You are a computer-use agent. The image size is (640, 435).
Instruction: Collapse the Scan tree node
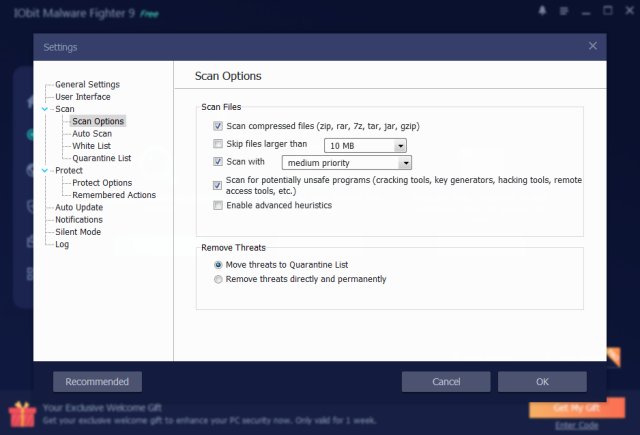[45, 109]
